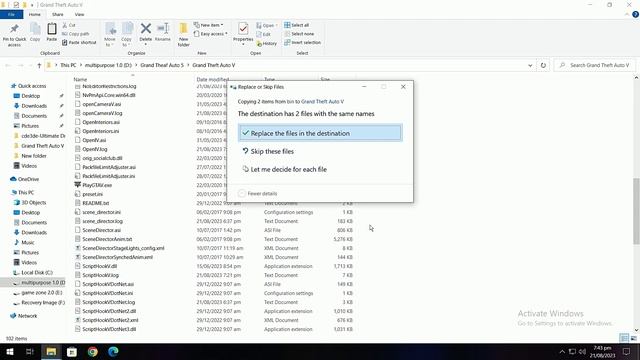Click the file list vertical scrollbar
This screenshot has height=360, width=640.
636,211
